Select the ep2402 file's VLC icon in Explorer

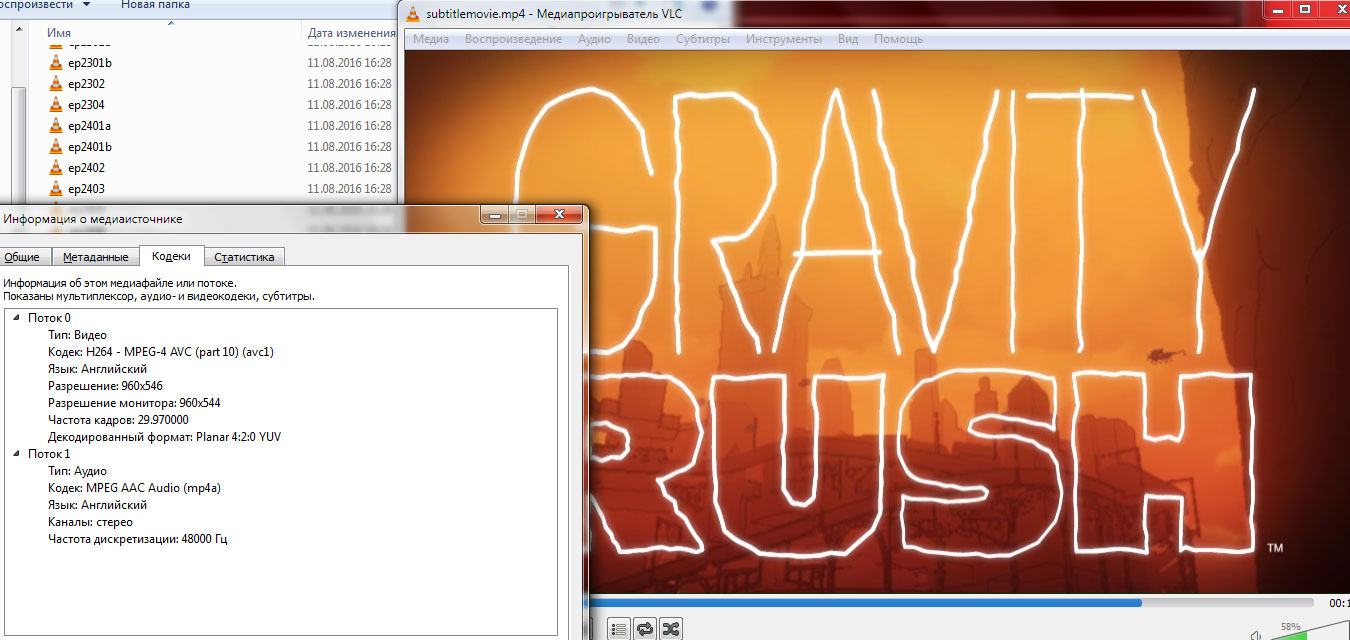56,168
